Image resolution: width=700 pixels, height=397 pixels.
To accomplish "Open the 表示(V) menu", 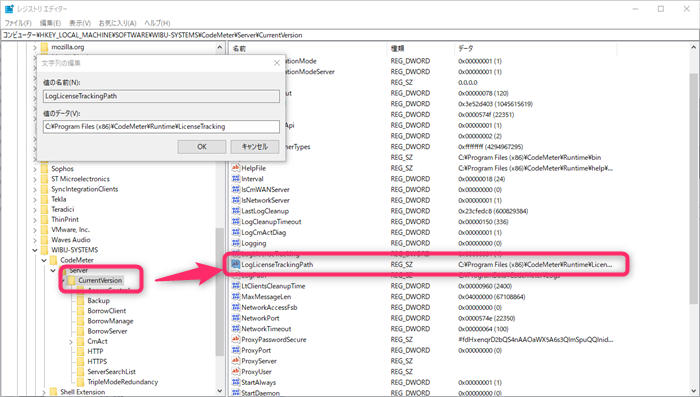I will [x=80, y=23].
